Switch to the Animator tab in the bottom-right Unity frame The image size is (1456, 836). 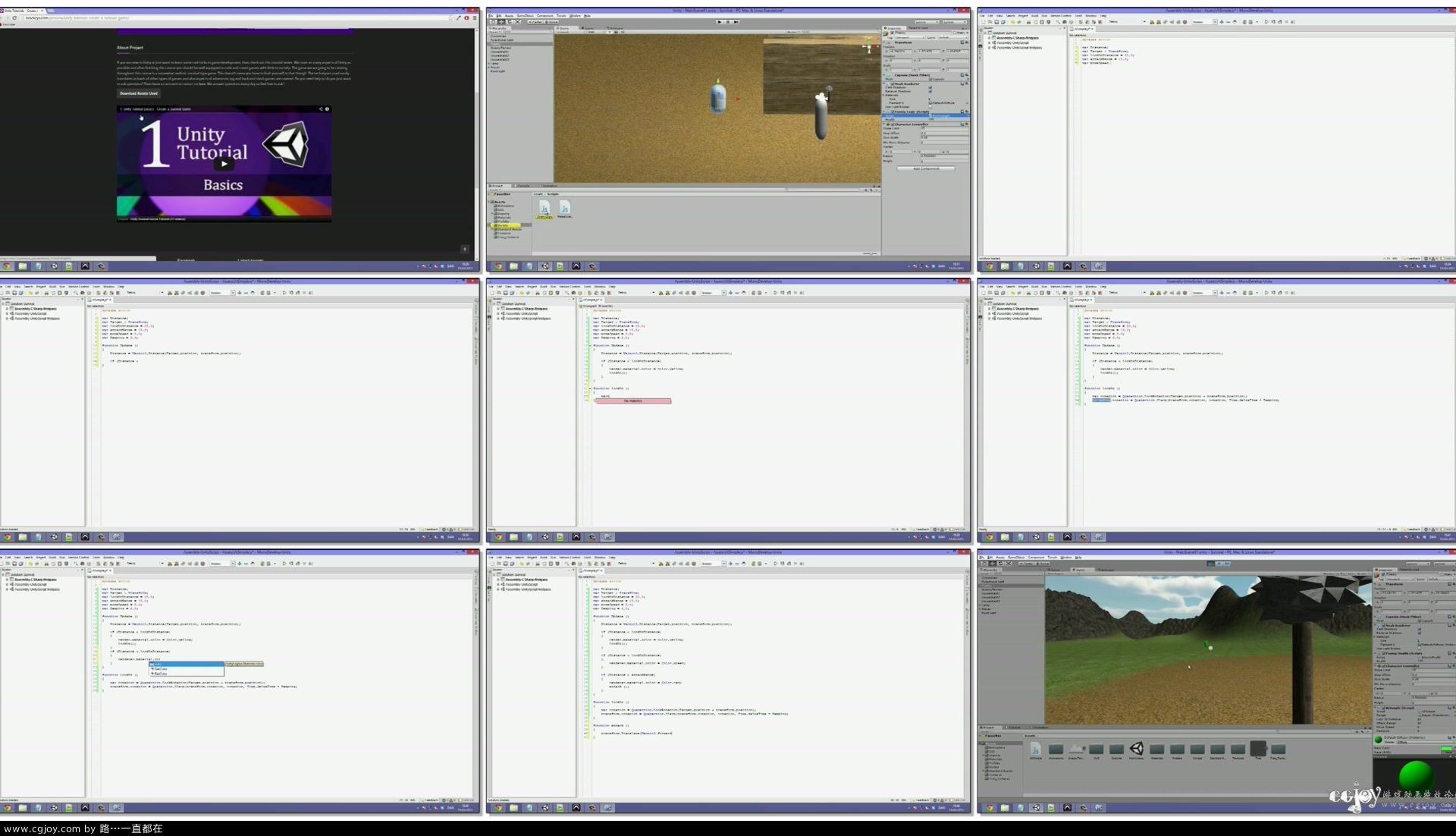[1106, 570]
